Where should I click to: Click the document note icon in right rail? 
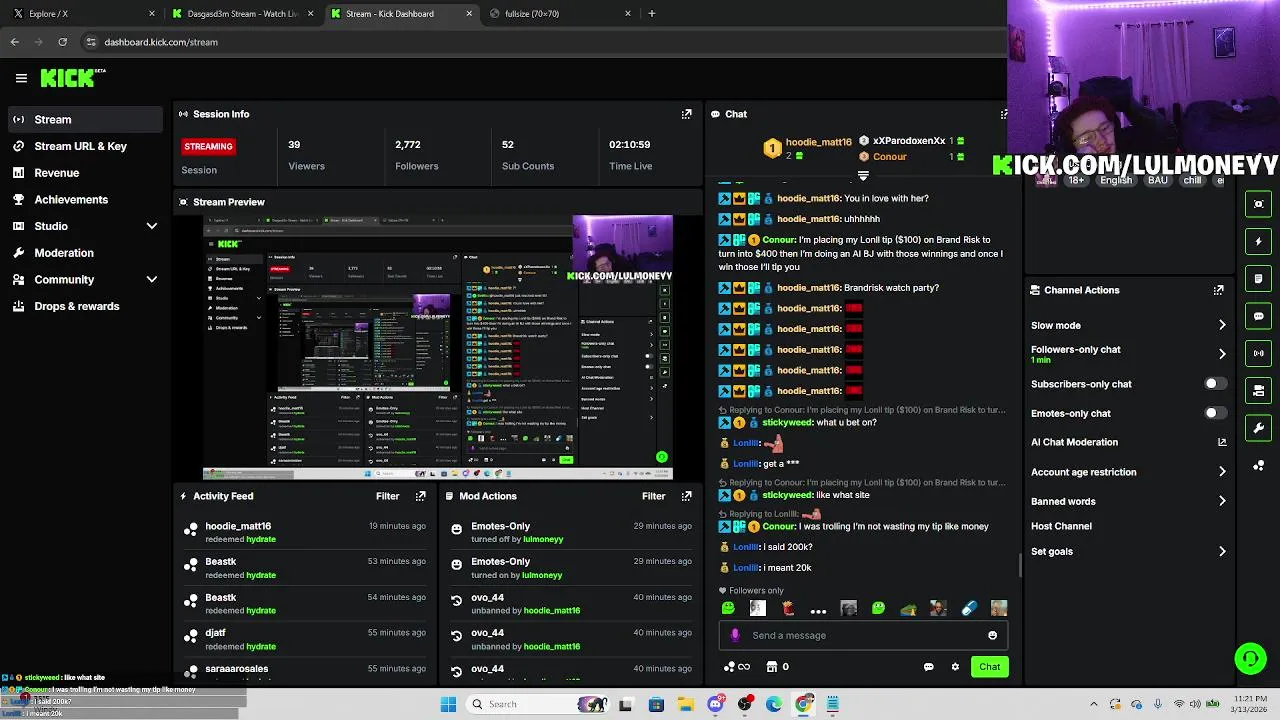[x=1259, y=278]
